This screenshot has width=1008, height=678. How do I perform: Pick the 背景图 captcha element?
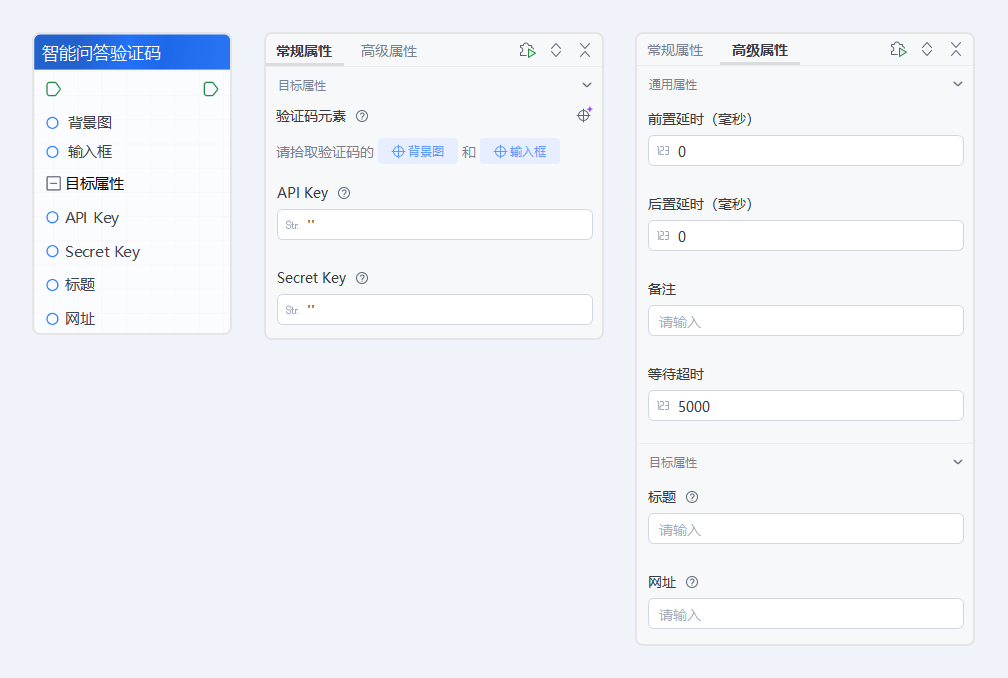tap(418, 152)
